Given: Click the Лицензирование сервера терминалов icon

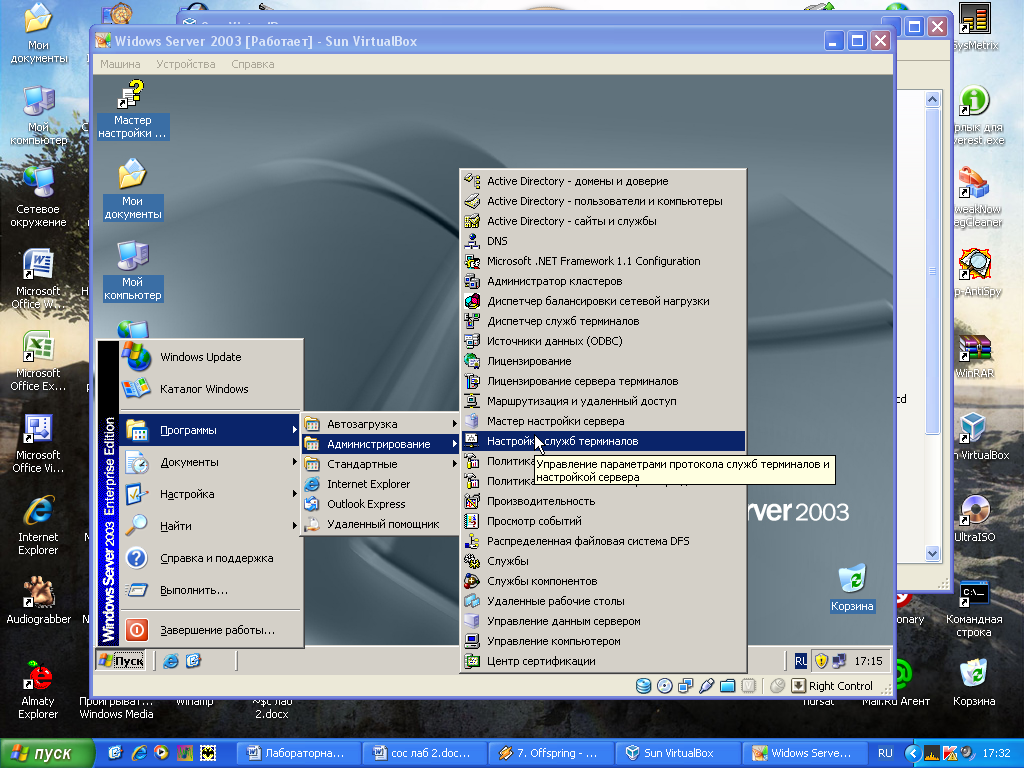Looking at the screenshot, I should click(472, 381).
